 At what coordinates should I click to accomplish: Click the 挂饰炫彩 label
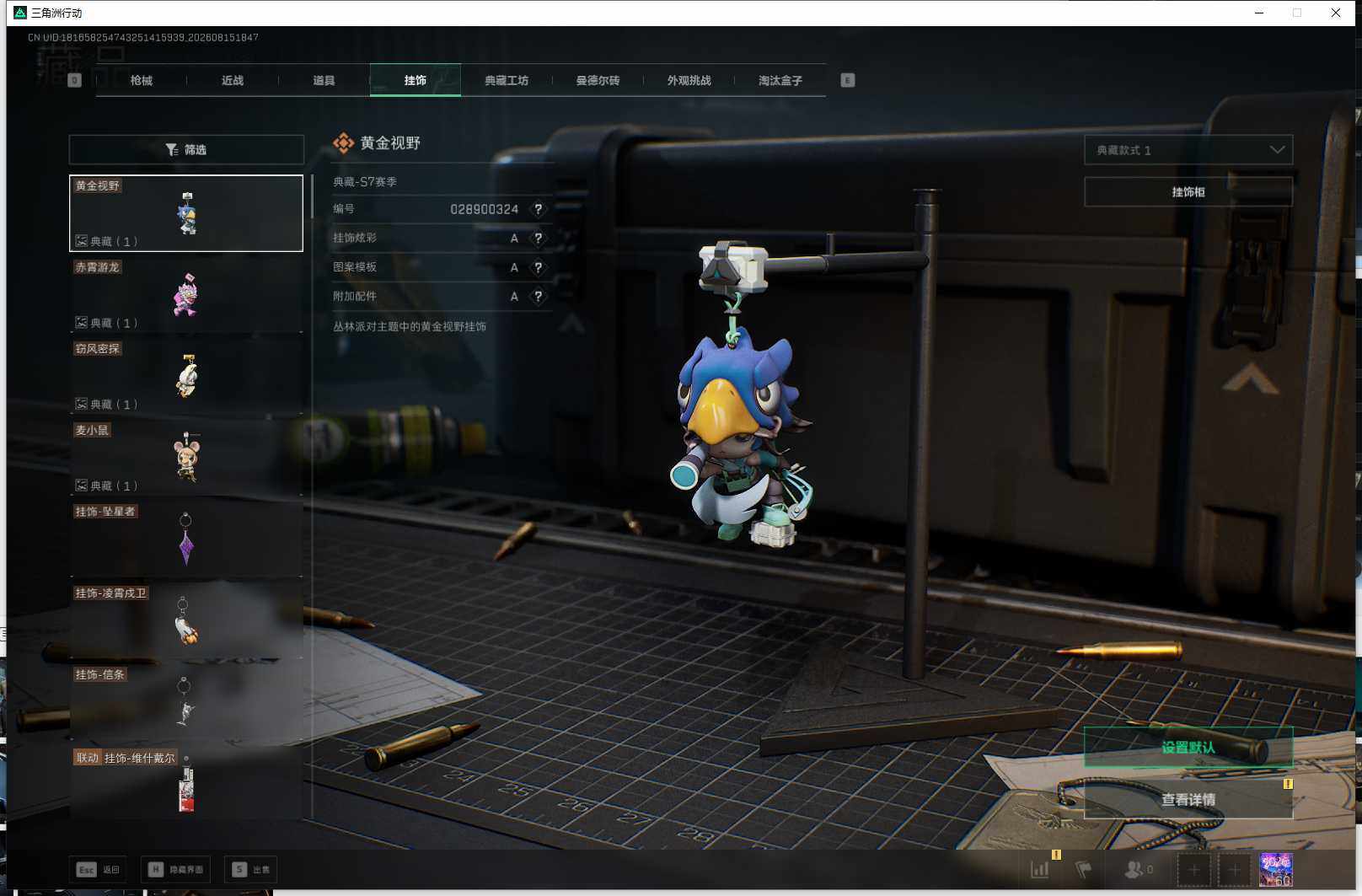pyautogui.click(x=355, y=238)
